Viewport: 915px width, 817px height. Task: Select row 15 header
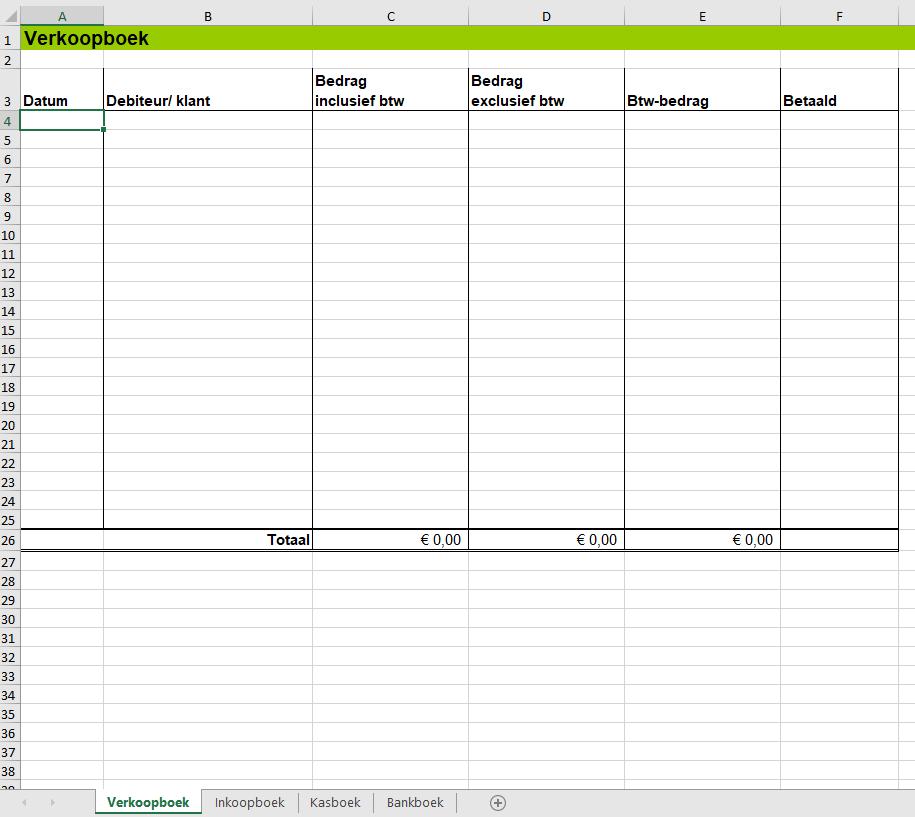click(8, 330)
